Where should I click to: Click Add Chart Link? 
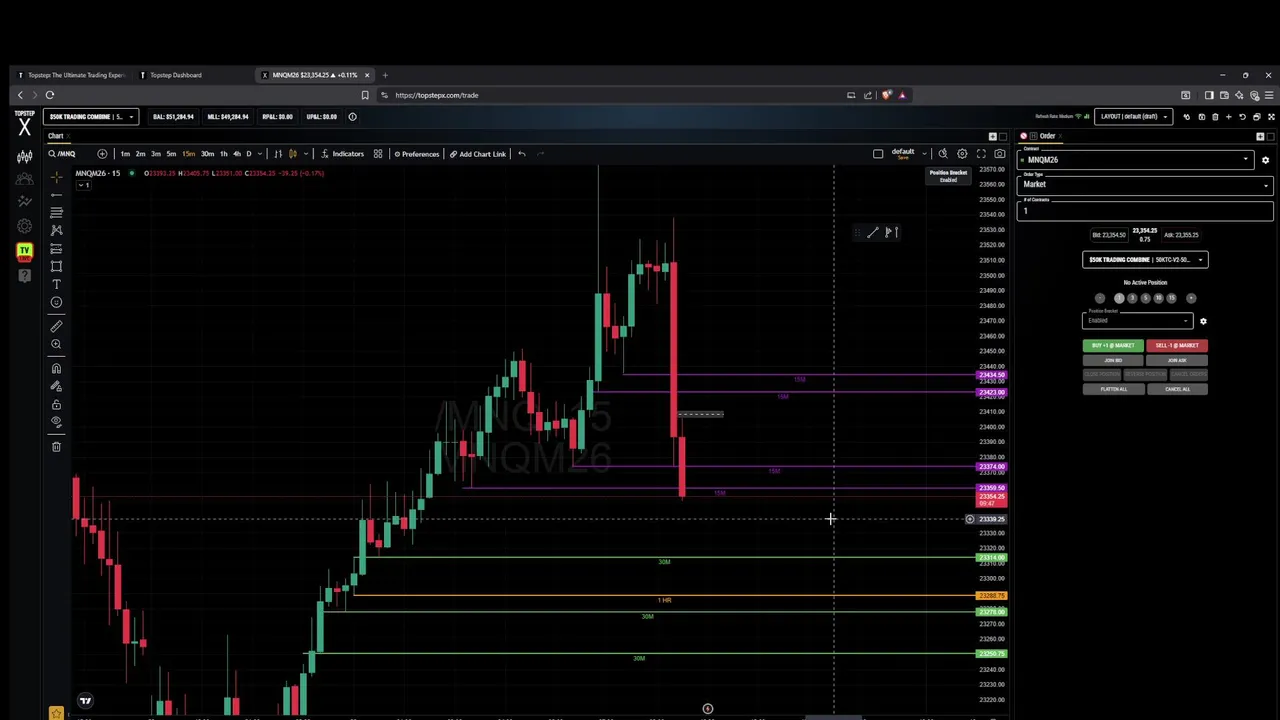tap(478, 154)
